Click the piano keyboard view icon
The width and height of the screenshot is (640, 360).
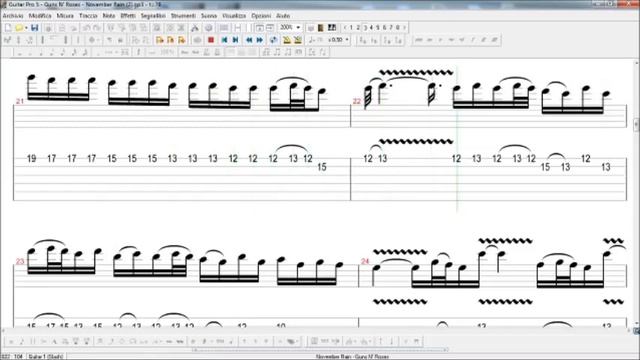pos(332,28)
